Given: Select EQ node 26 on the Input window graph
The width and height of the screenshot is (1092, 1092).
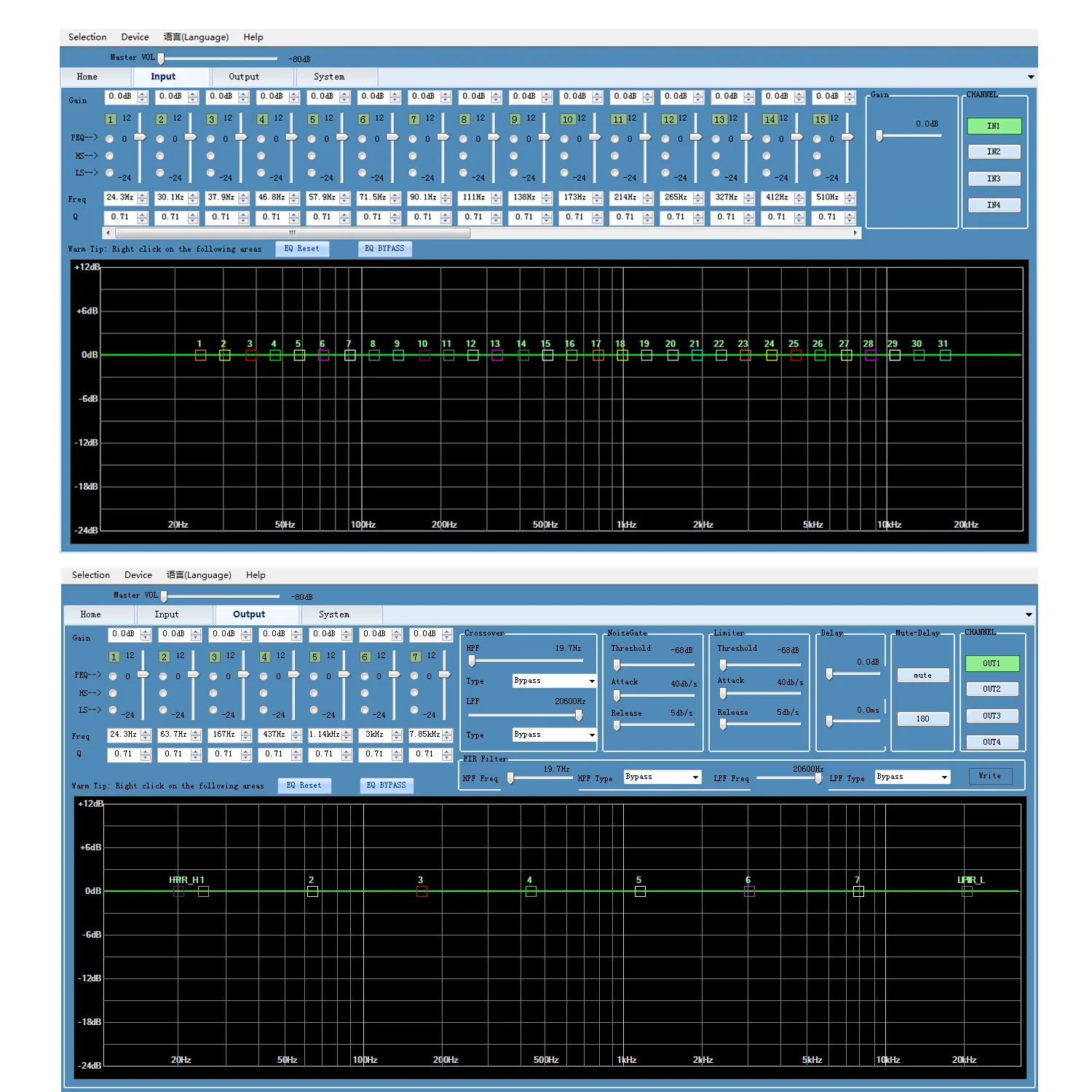Looking at the screenshot, I should (820, 355).
